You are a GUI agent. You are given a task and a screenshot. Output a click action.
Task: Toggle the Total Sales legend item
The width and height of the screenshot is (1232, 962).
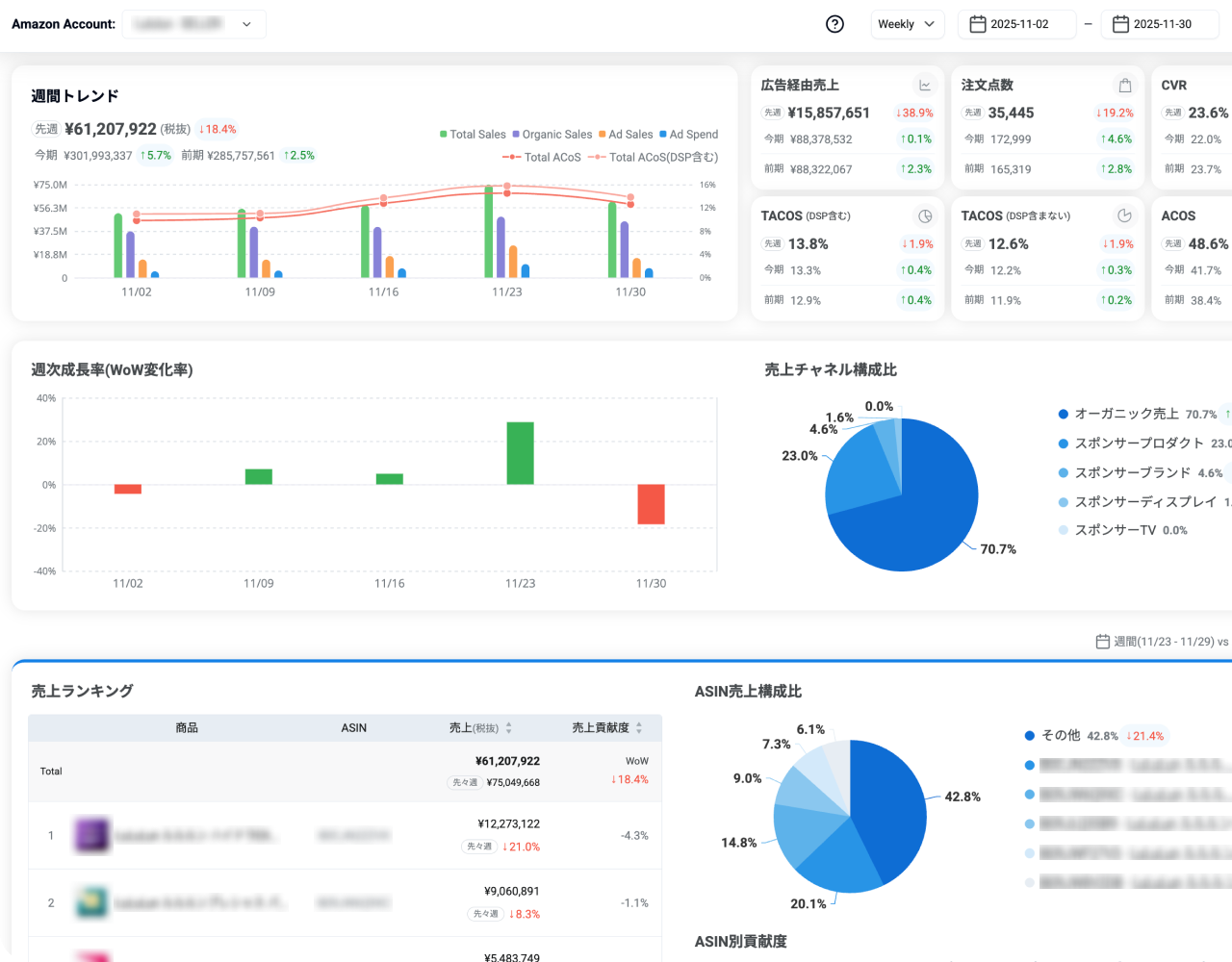click(473, 135)
